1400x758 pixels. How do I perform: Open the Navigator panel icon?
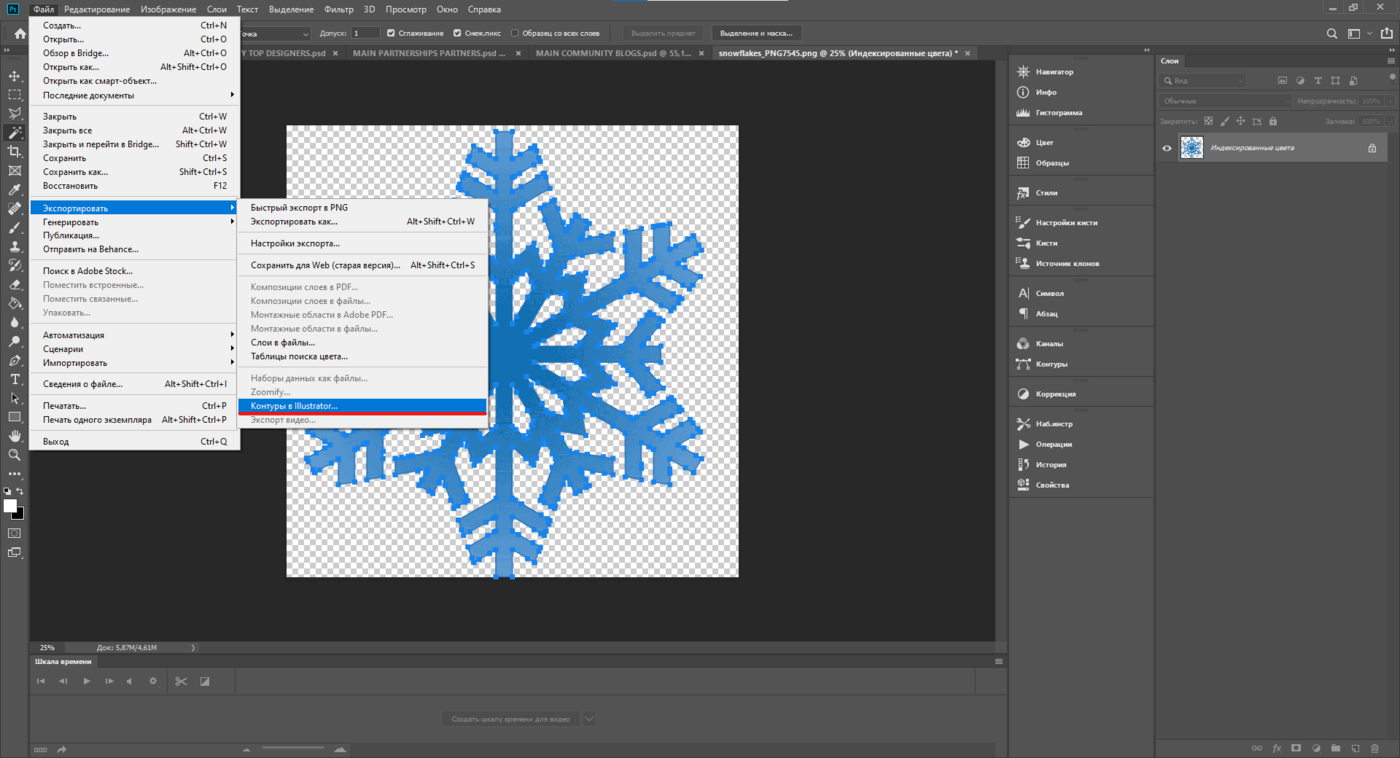(1023, 72)
